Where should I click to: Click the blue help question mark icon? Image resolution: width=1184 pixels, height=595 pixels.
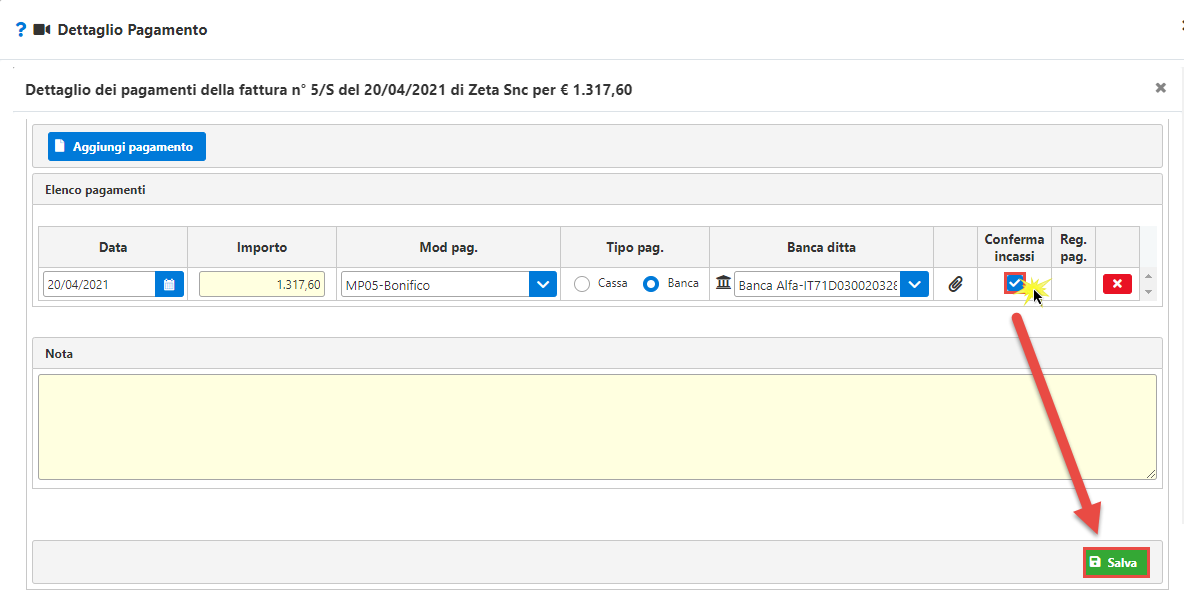click(x=20, y=30)
